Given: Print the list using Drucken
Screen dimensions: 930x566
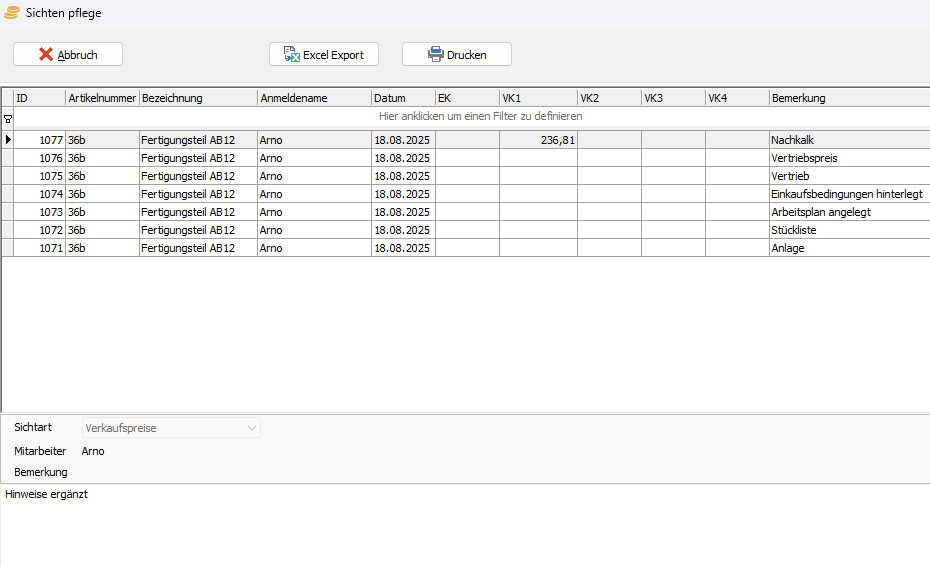Looking at the screenshot, I should tap(456, 55).
